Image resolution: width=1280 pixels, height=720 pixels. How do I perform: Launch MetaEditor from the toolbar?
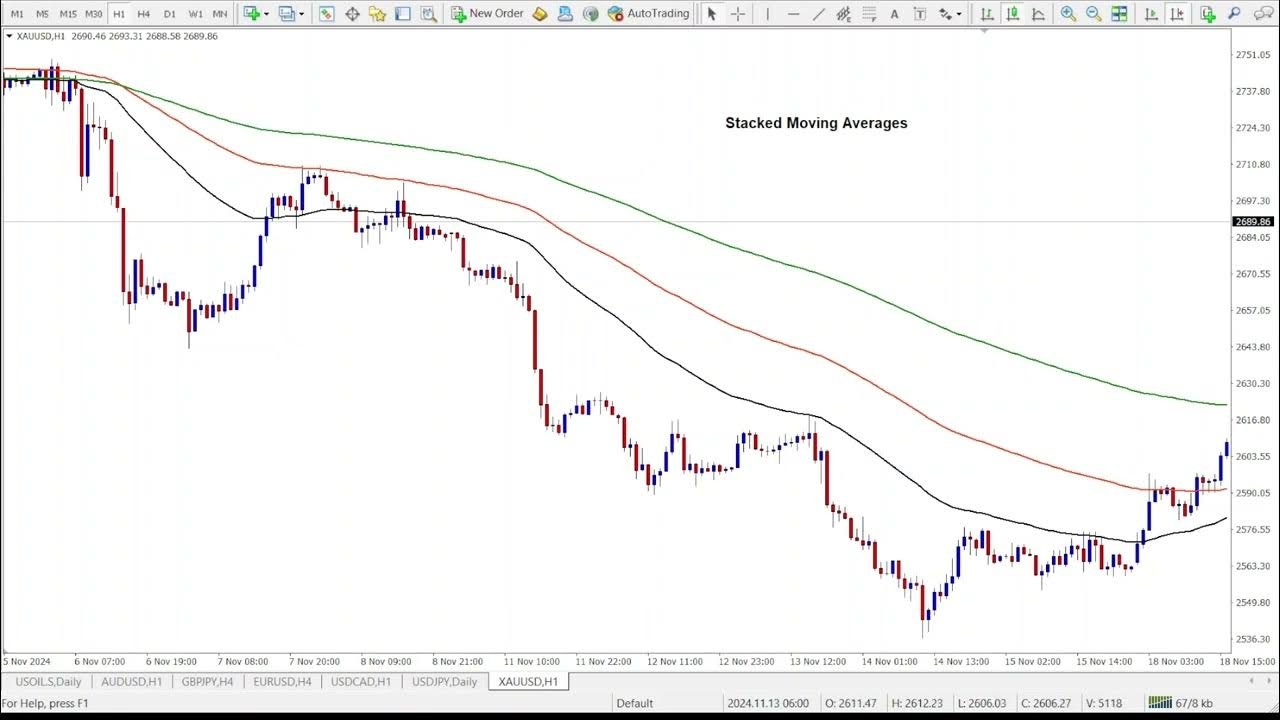click(x=540, y=13)
